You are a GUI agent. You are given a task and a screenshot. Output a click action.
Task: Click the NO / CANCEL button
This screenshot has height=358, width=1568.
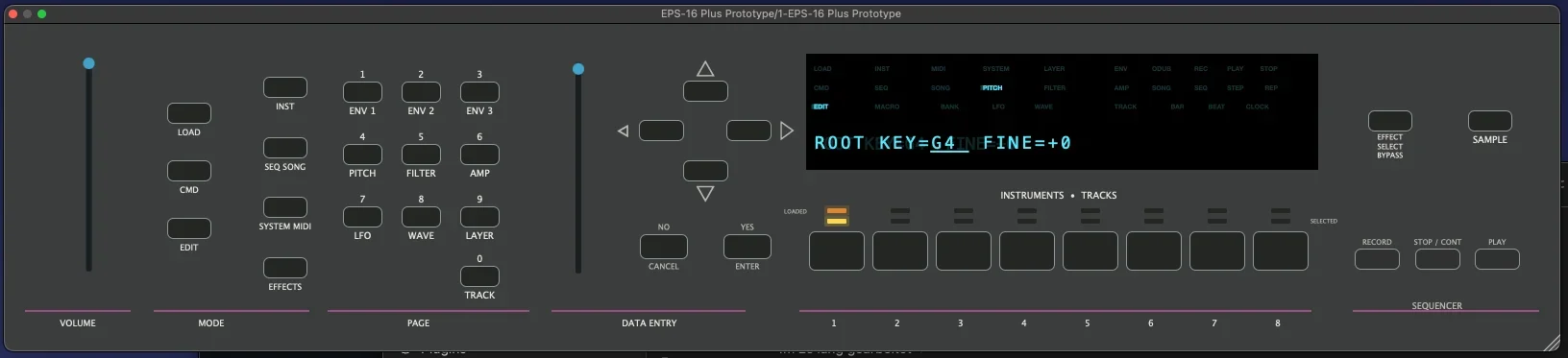tap(664, 247)
